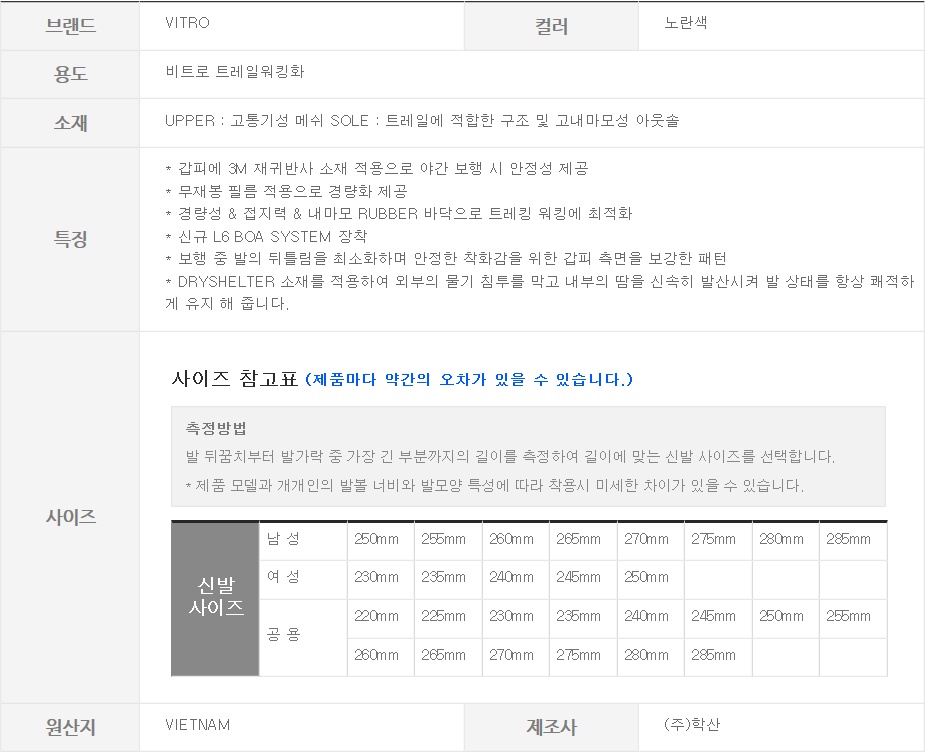The image size is (925, 752).
Task: Click the dark 신발 사이즈 table header
Action: [x=215, y=597]
